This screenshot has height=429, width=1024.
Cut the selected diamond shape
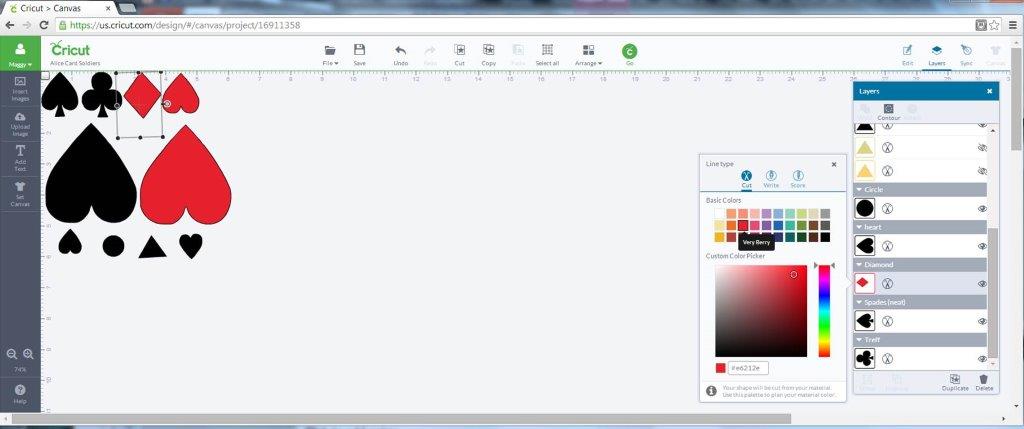460,54
